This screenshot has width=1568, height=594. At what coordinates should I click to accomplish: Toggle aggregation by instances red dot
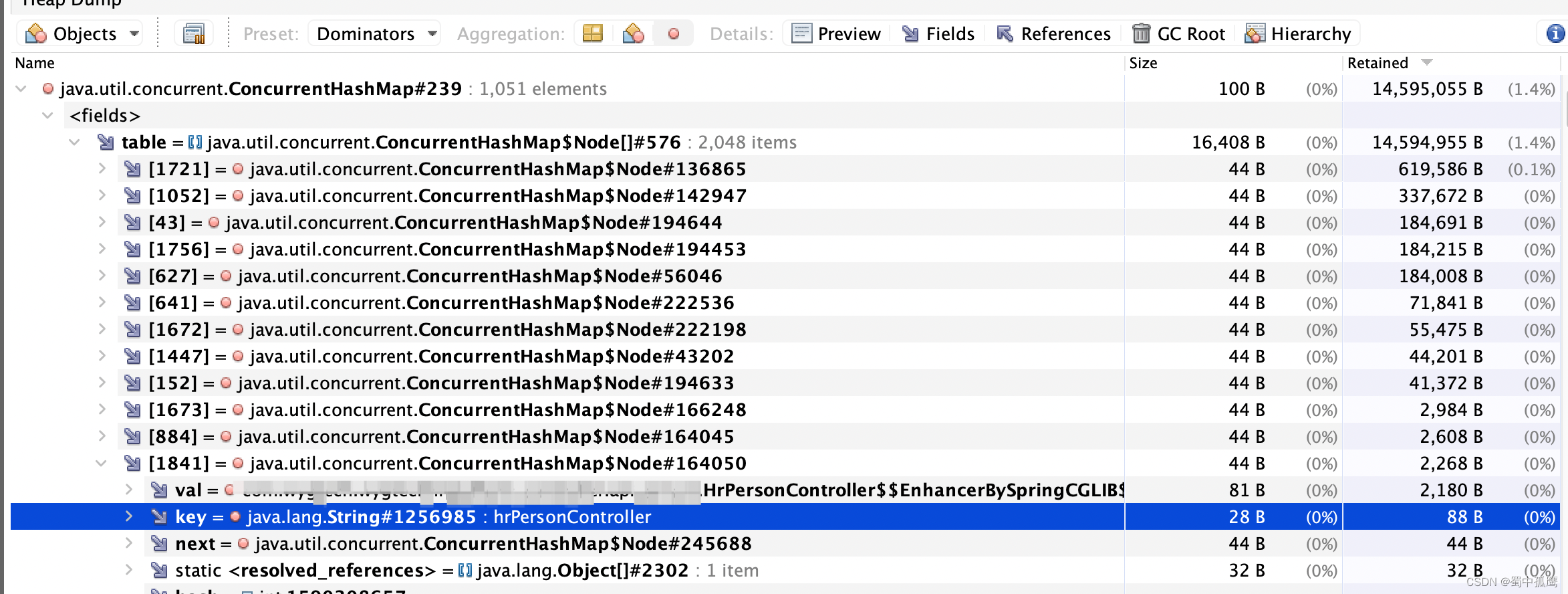[x=674, y=33]
